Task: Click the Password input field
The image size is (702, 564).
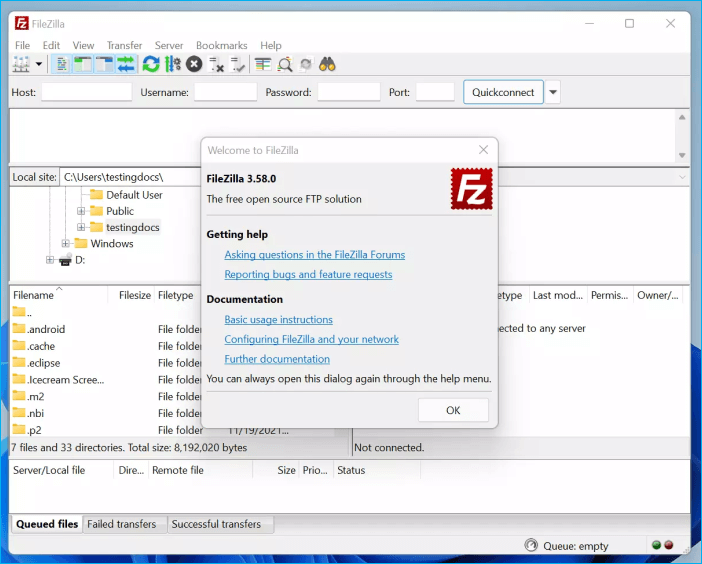Action: (349, 92)
